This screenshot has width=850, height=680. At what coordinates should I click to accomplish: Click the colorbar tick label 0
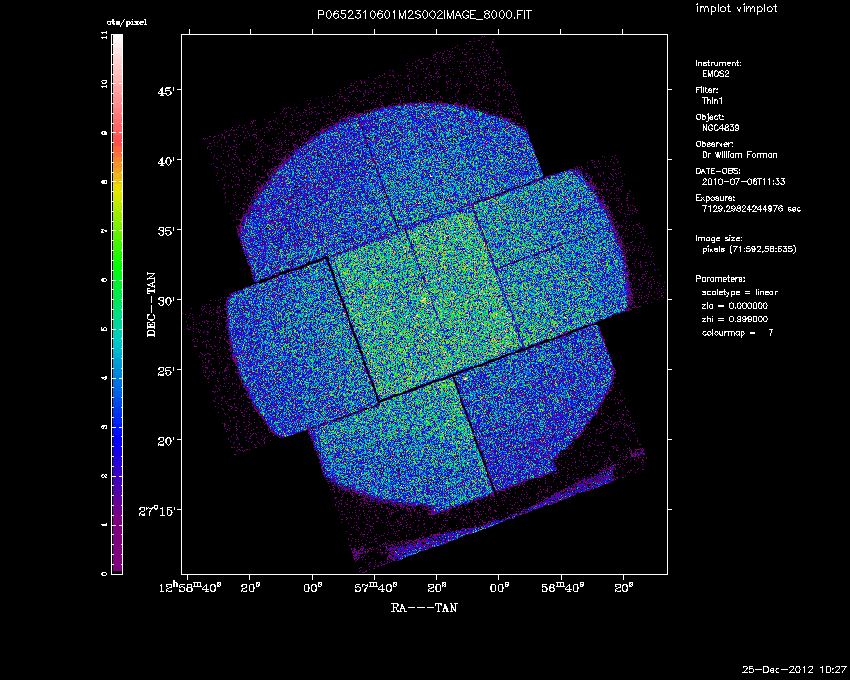pyautogui.click(x=104, y=573)
